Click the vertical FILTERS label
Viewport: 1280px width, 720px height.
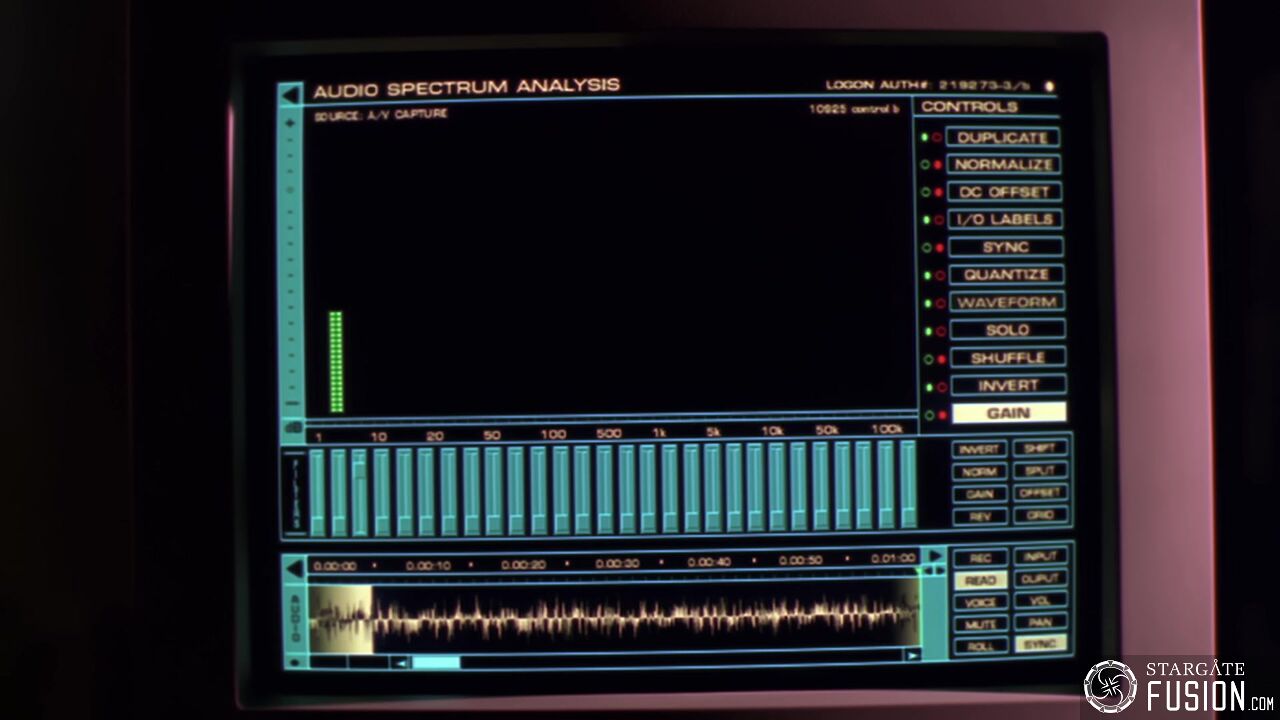pos(296,493)
